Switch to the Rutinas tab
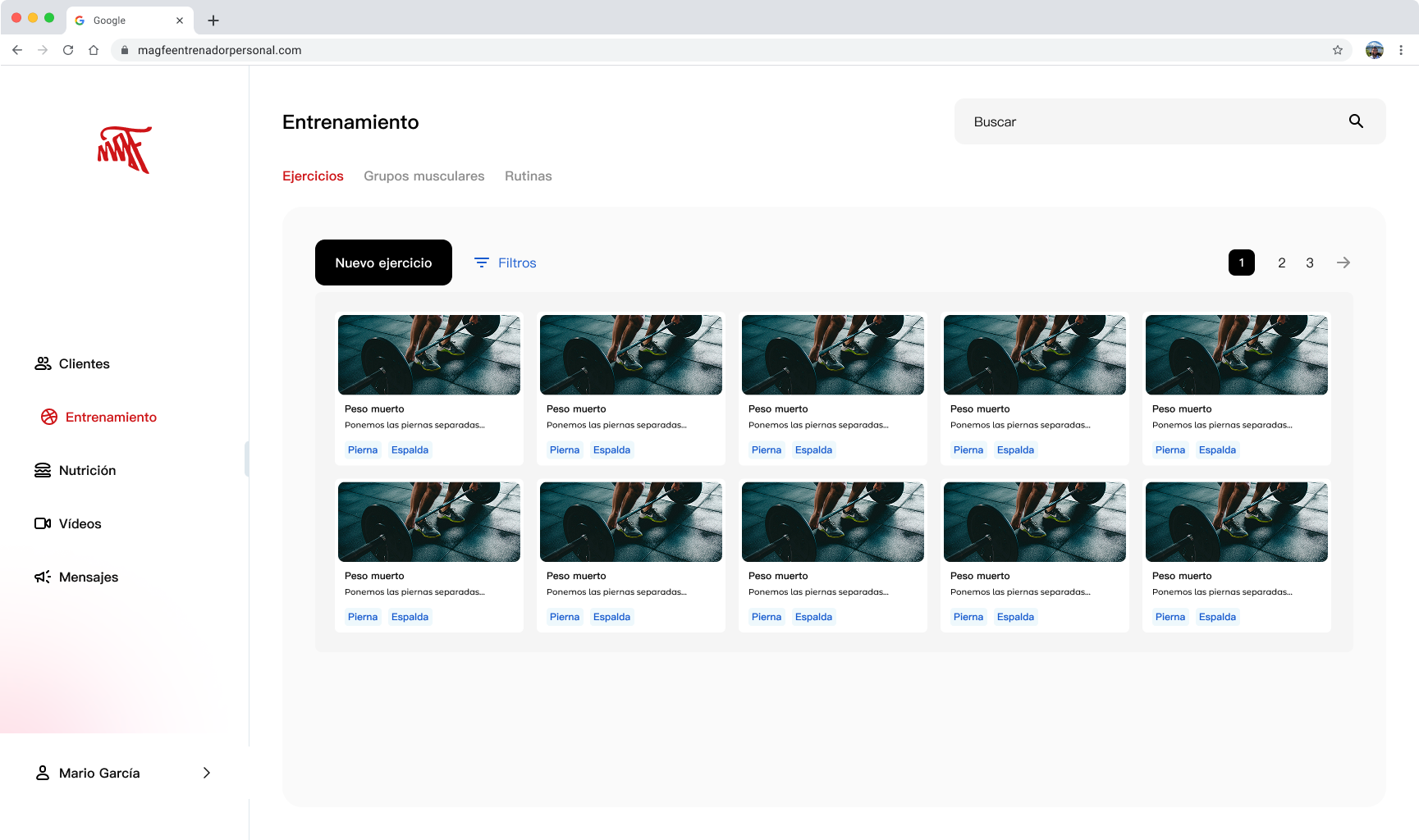The width and height of the screenshot is (1419, 840). pyautogui.click(x=529, y=176)
